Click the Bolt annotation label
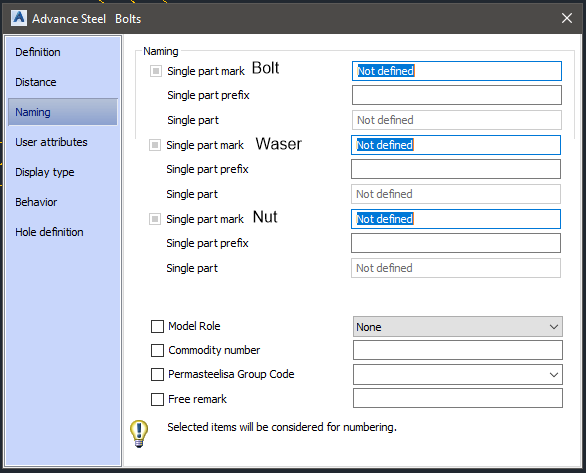 point(265,68)
